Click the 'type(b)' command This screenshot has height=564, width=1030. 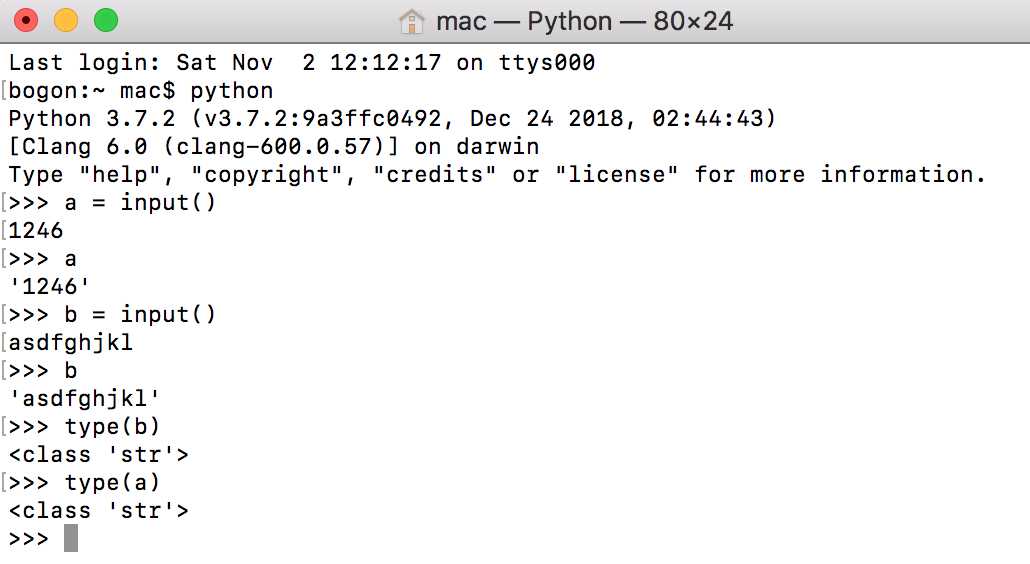(x=112, y=427)
